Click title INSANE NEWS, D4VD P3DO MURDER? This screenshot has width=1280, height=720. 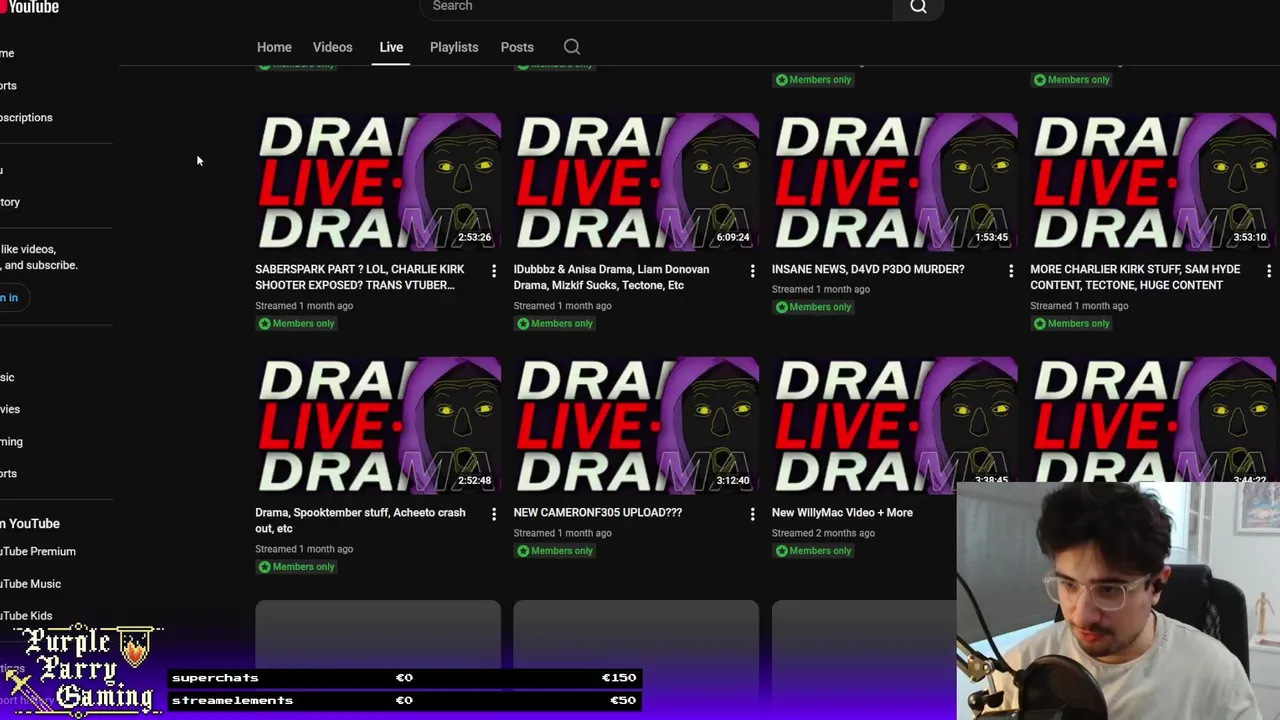tap(868, 269)
